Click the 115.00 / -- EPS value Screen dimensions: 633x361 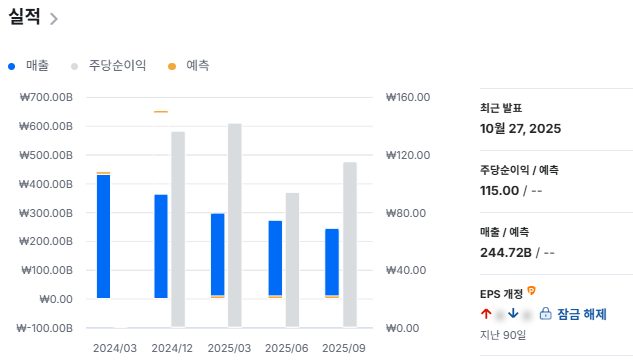(511, 191)
